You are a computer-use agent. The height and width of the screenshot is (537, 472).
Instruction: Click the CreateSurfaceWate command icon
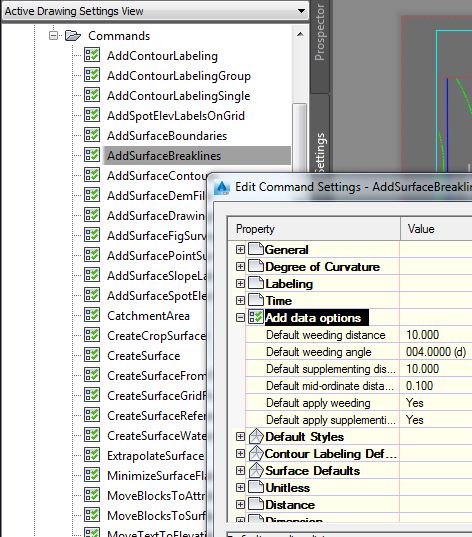(x=92, y=435)
